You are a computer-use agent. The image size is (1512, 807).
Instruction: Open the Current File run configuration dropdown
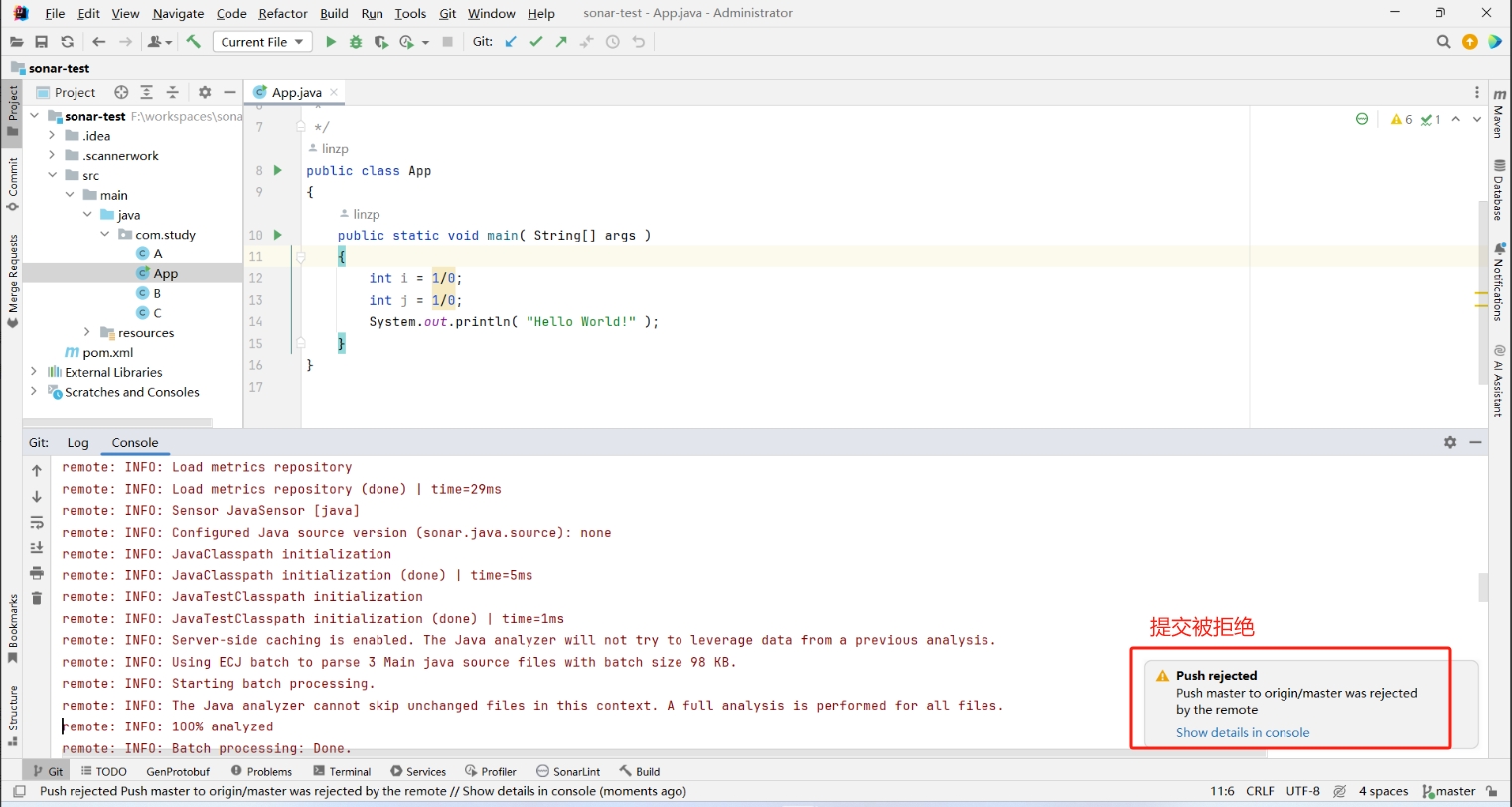262,42
